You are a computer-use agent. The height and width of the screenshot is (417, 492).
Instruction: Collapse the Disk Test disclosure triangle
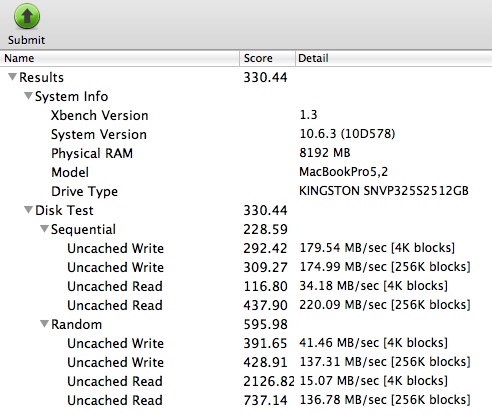click(x=29, y=210)
